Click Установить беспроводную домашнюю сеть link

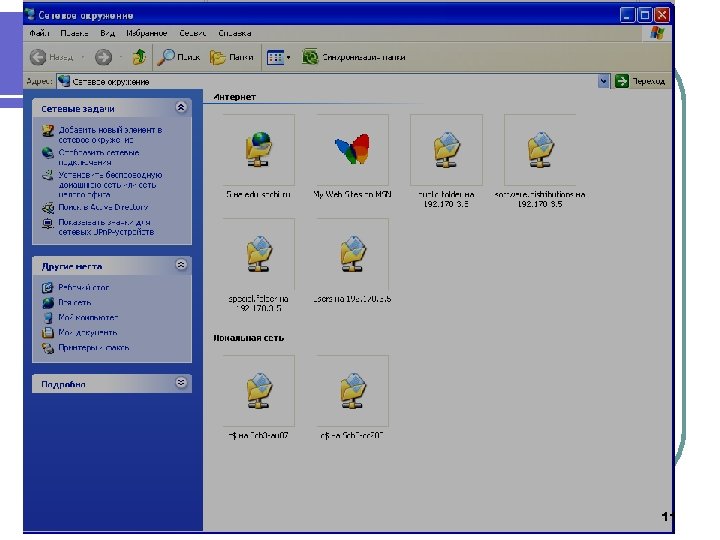(110, 184)
